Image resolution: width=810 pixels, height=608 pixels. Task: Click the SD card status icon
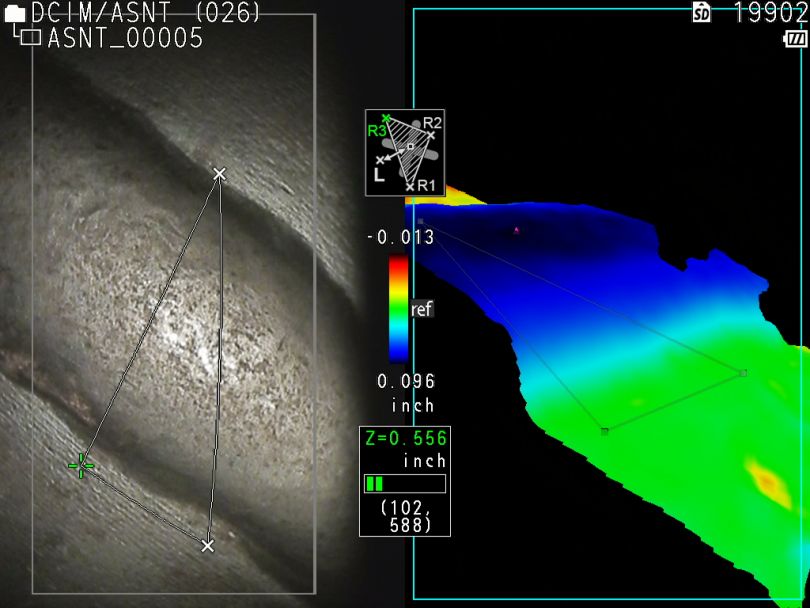702,13
